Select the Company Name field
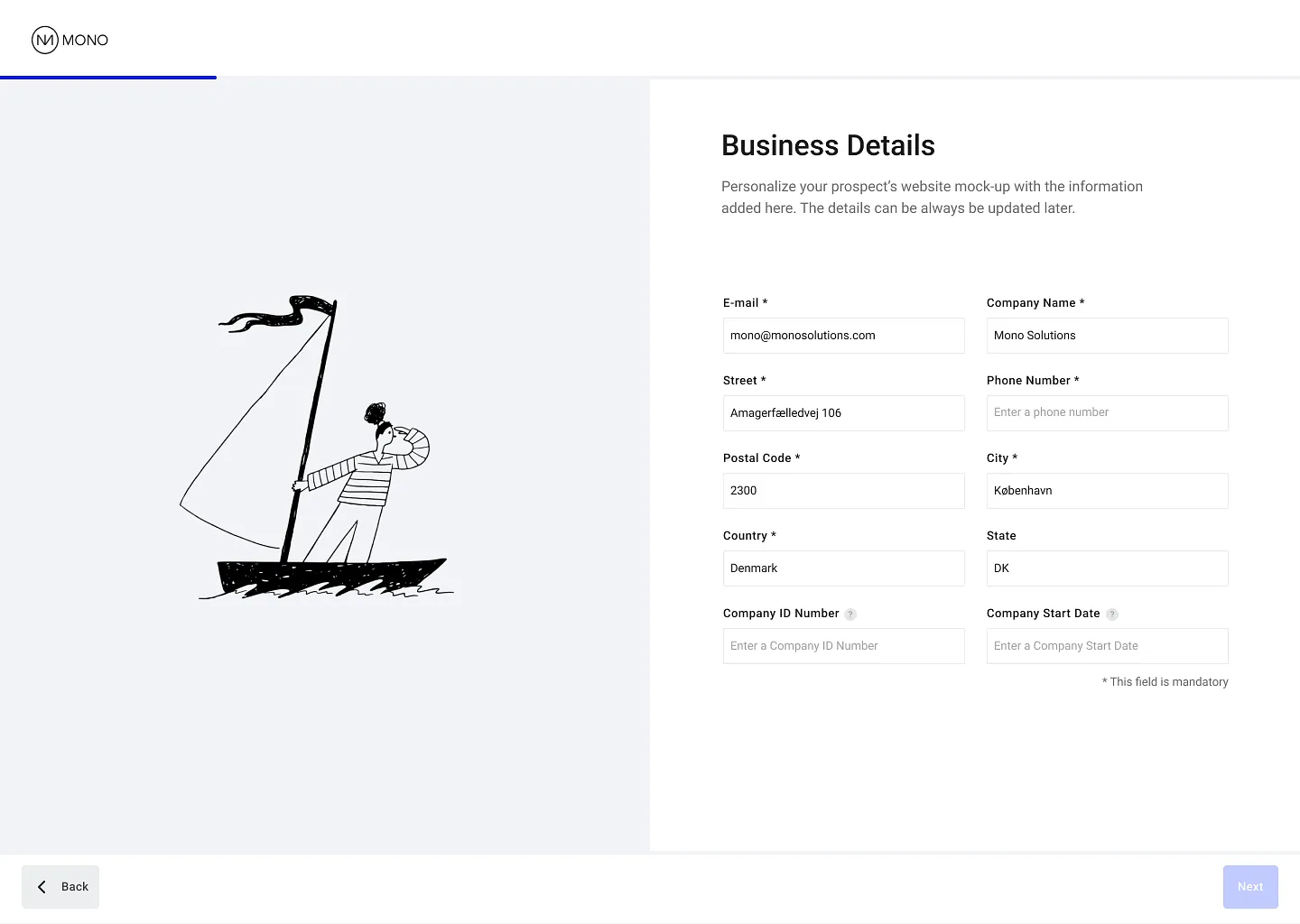Screen dimensions: 1300x924 click(x=1107, y=336)
